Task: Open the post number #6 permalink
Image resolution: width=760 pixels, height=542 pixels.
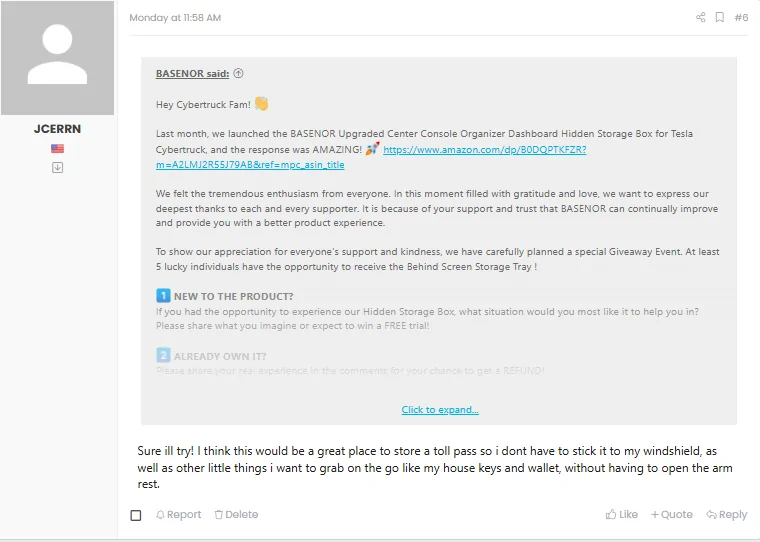Action: tap(741, 17)
